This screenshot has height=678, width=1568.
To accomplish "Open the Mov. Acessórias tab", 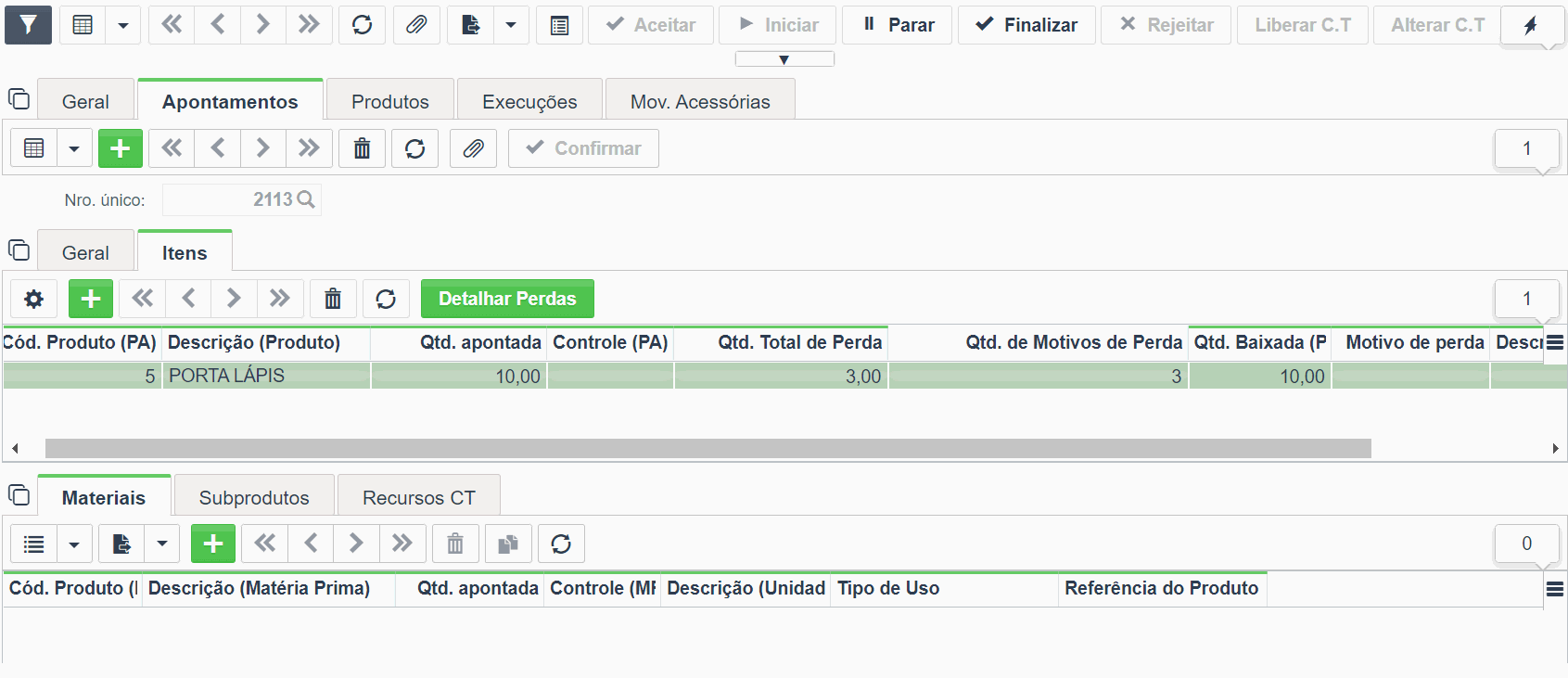I will tap(700, 101).
